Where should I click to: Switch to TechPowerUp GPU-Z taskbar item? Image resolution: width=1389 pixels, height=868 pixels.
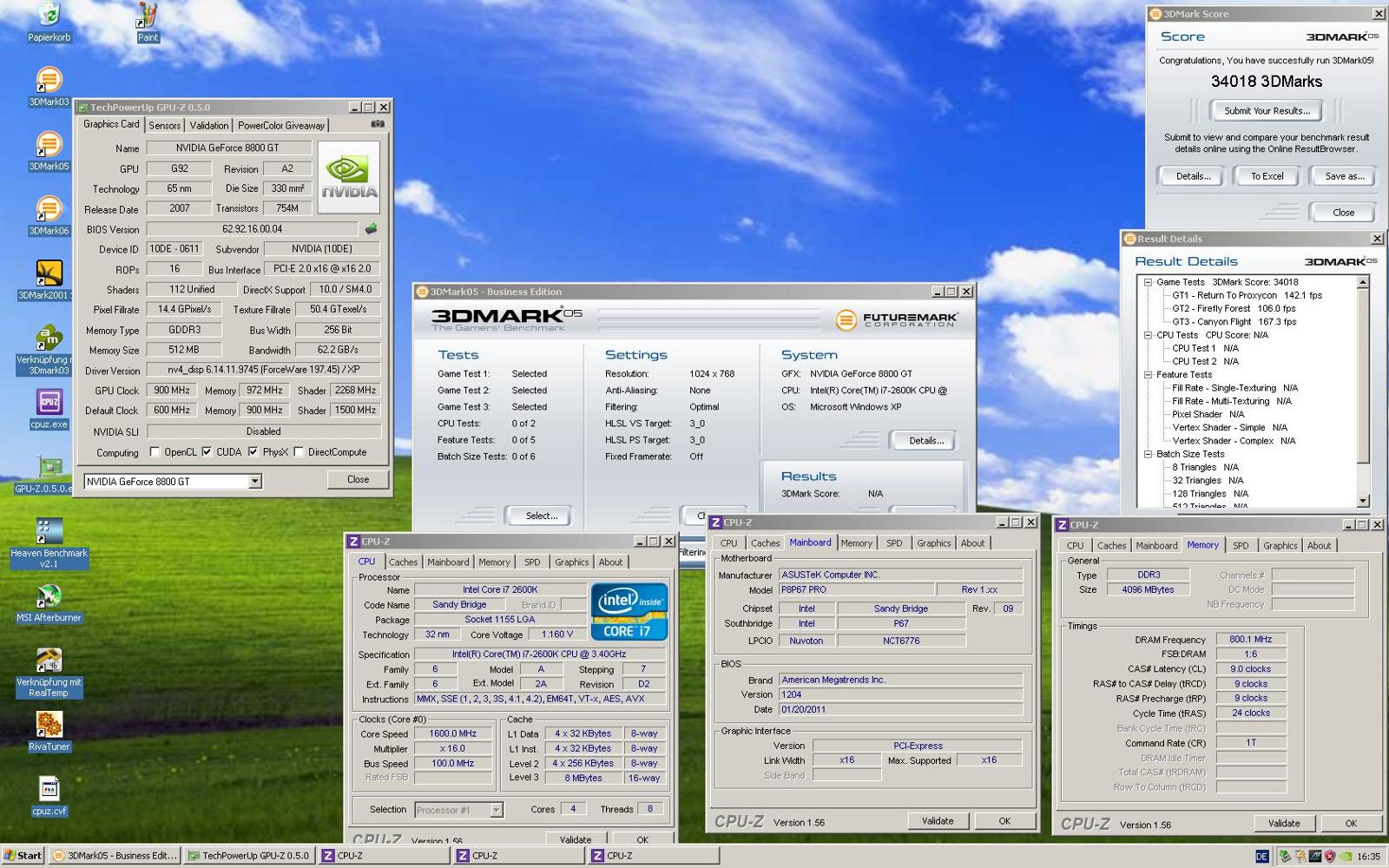pyautogui.click(x=249, y=856)
